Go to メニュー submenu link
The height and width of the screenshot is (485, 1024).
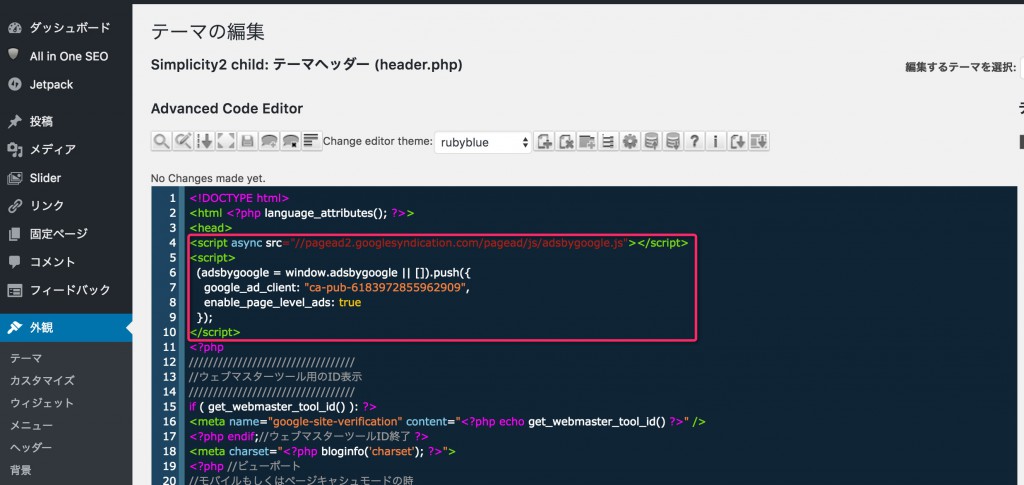point(31,426)
